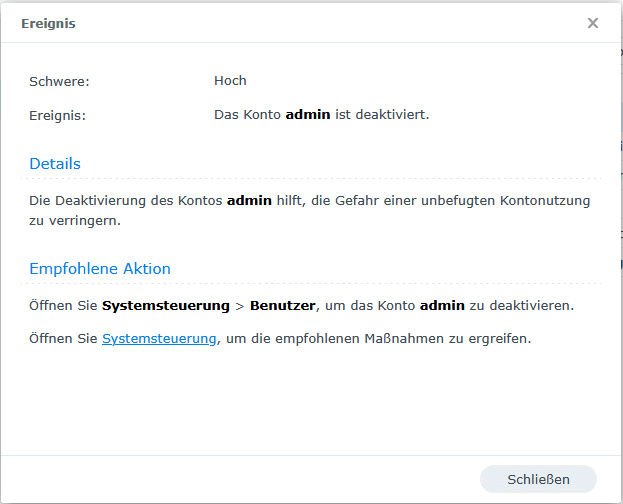Click the severity value Hoch

tap(230, 81)
